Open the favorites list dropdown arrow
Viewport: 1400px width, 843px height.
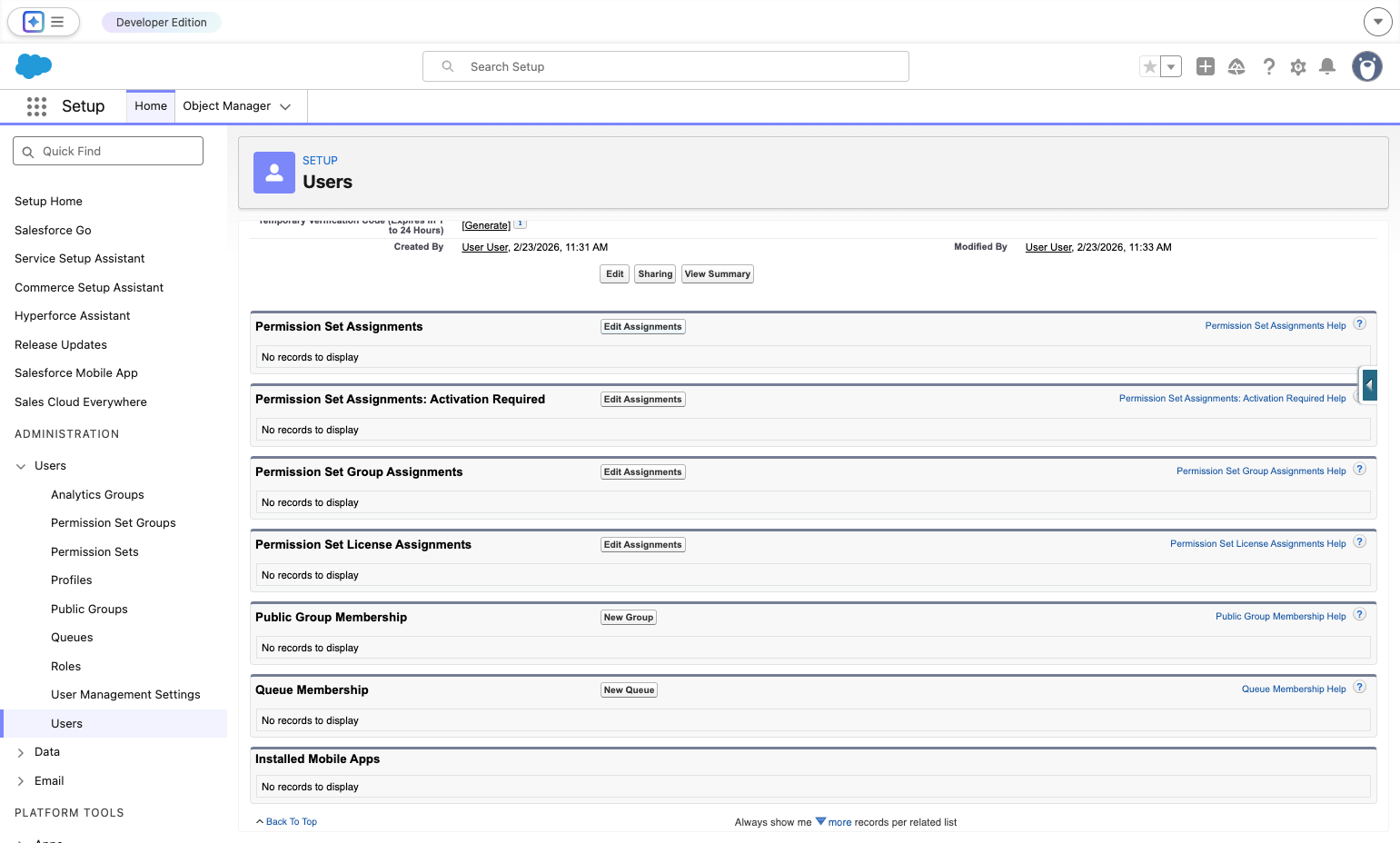pos(1171,66)
